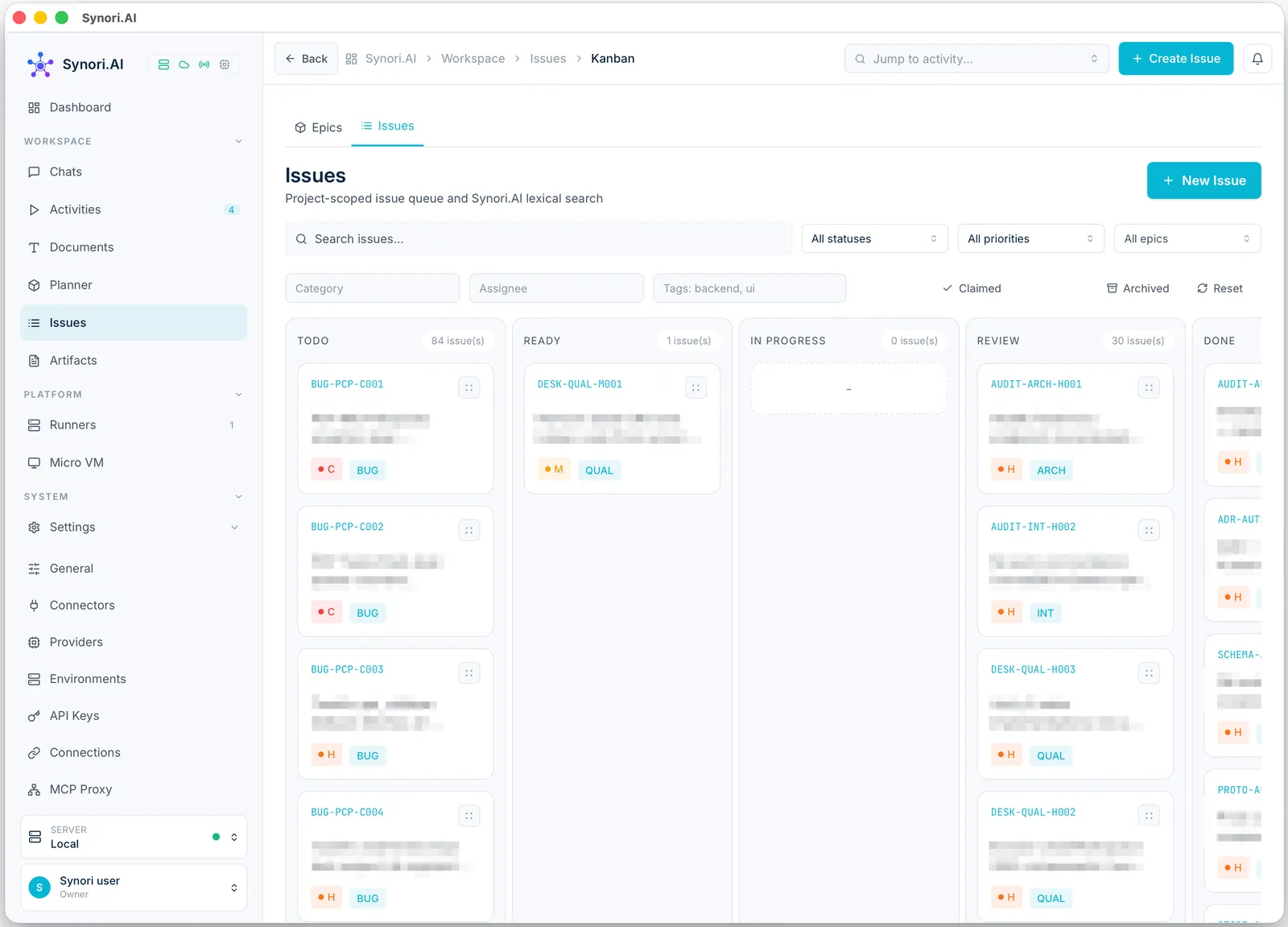
Task: Click the New Issue button
Action: pyautogui.click(x=1204, y=180)
